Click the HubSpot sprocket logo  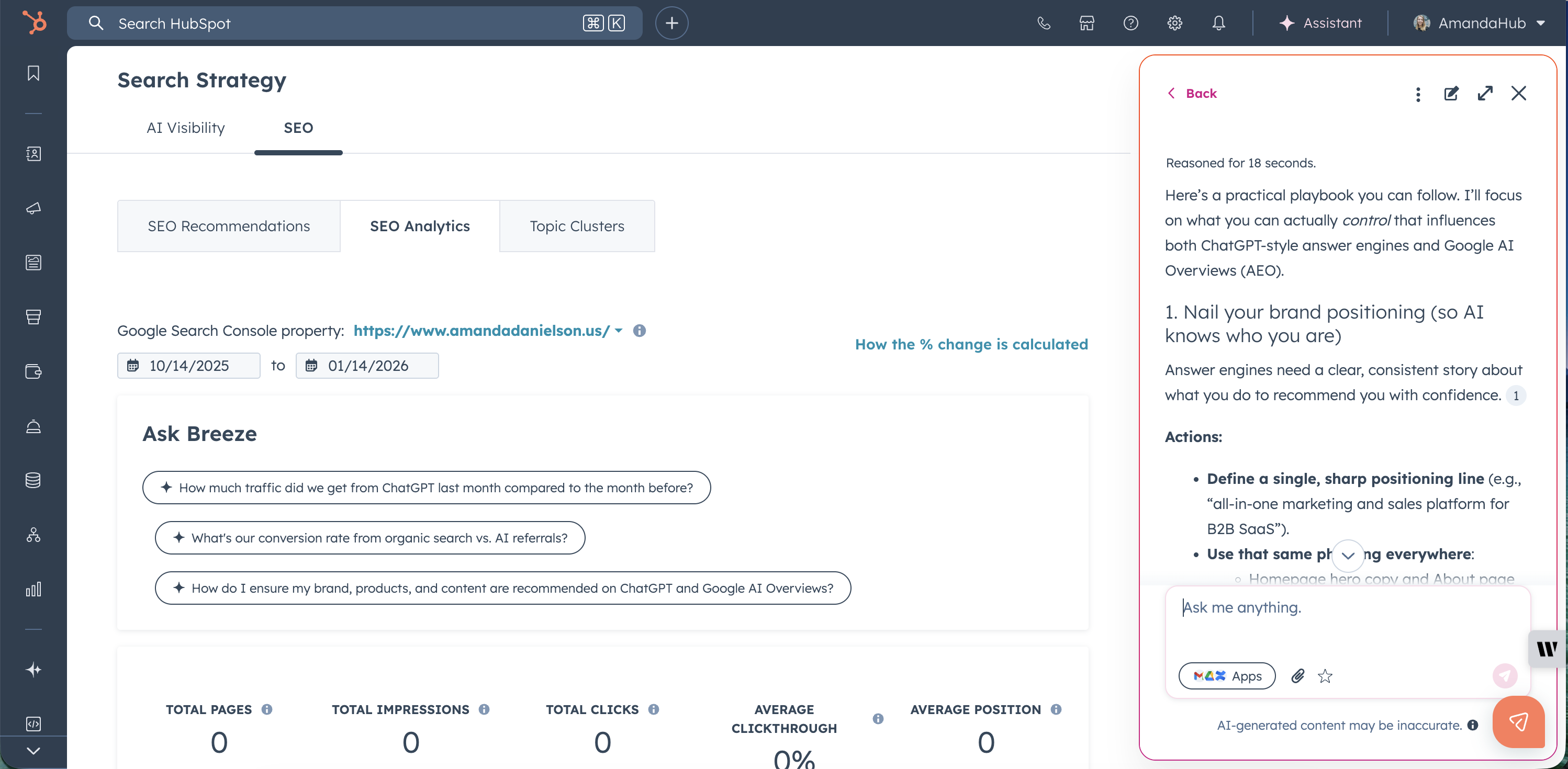34,23
